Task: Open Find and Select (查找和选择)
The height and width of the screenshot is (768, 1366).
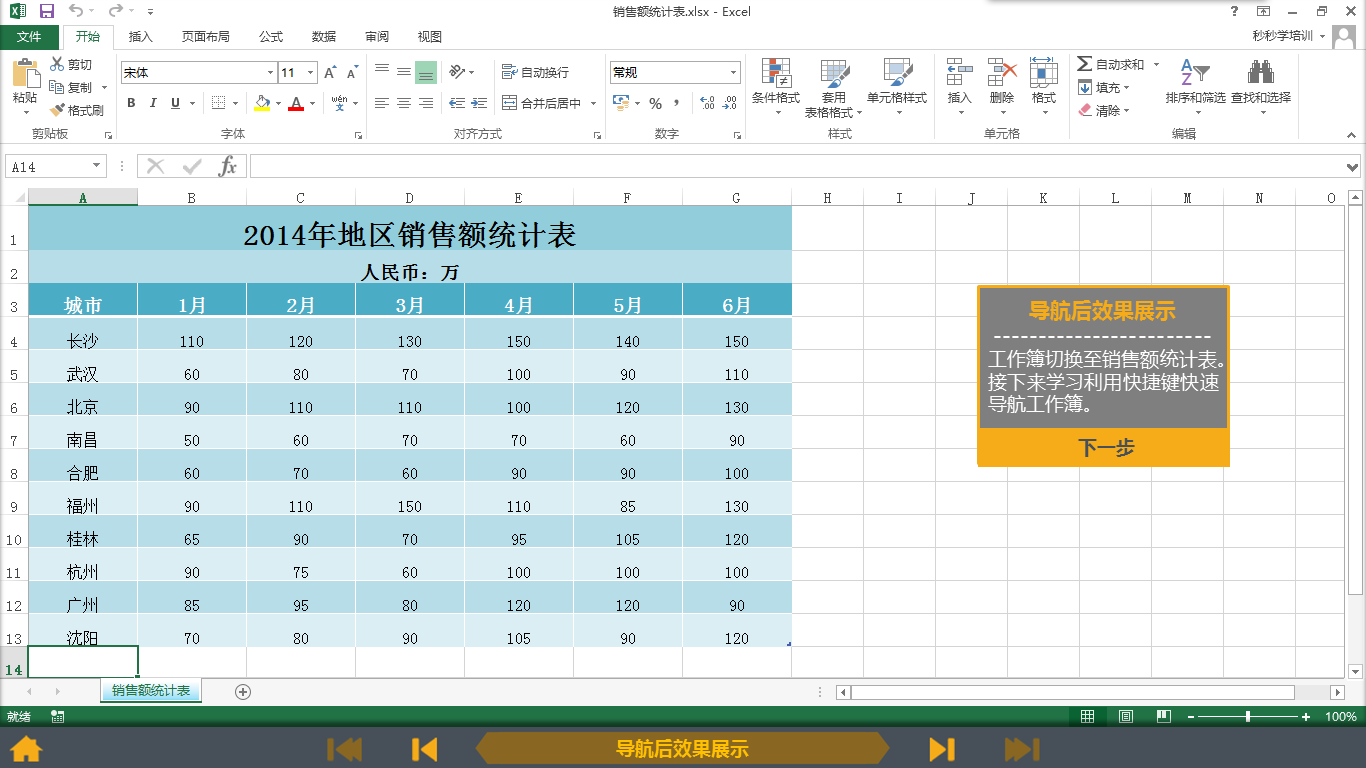Action: [x=1260, y=87]
